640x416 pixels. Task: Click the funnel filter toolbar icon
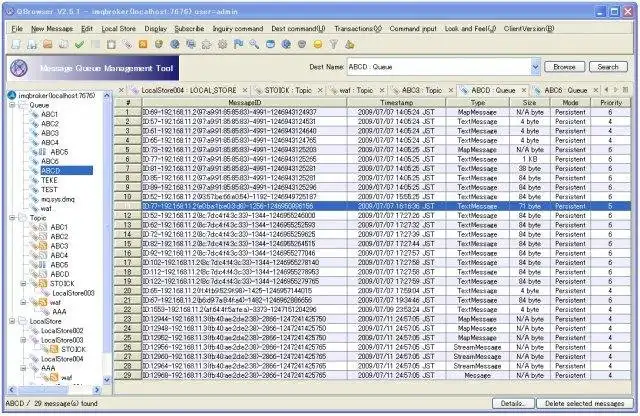point(333,44)
